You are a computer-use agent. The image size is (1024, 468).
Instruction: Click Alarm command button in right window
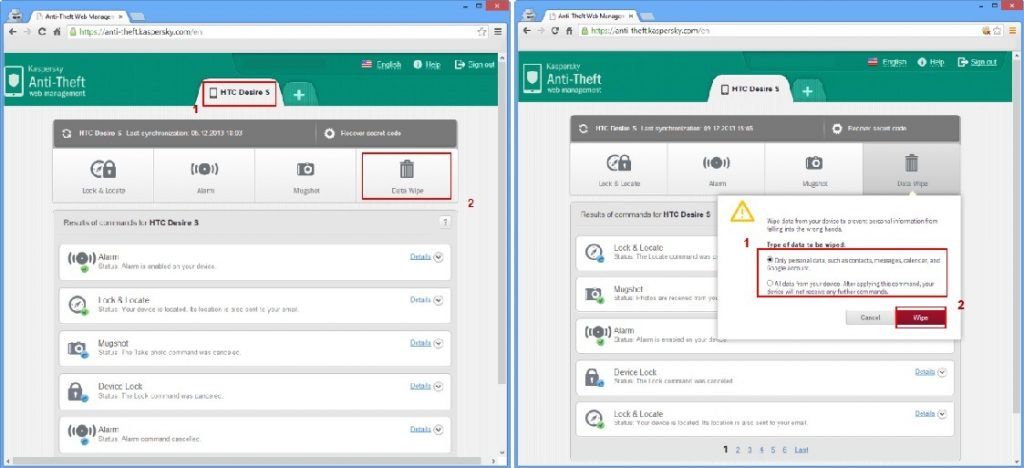point(716,169)
